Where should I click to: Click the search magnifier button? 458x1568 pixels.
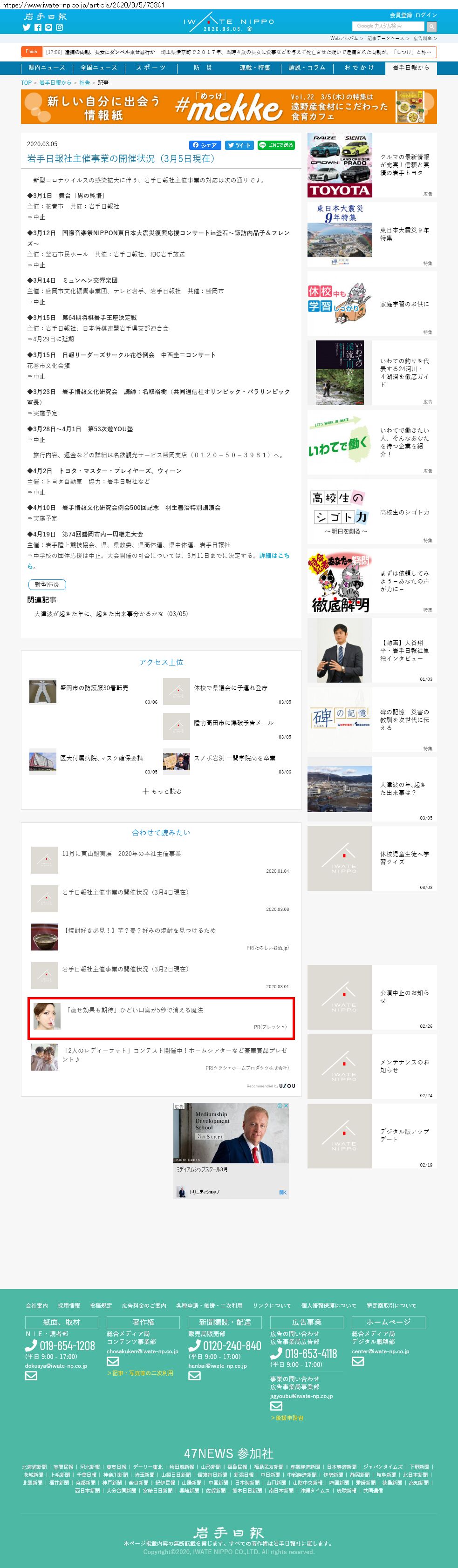tap(431, 26)
